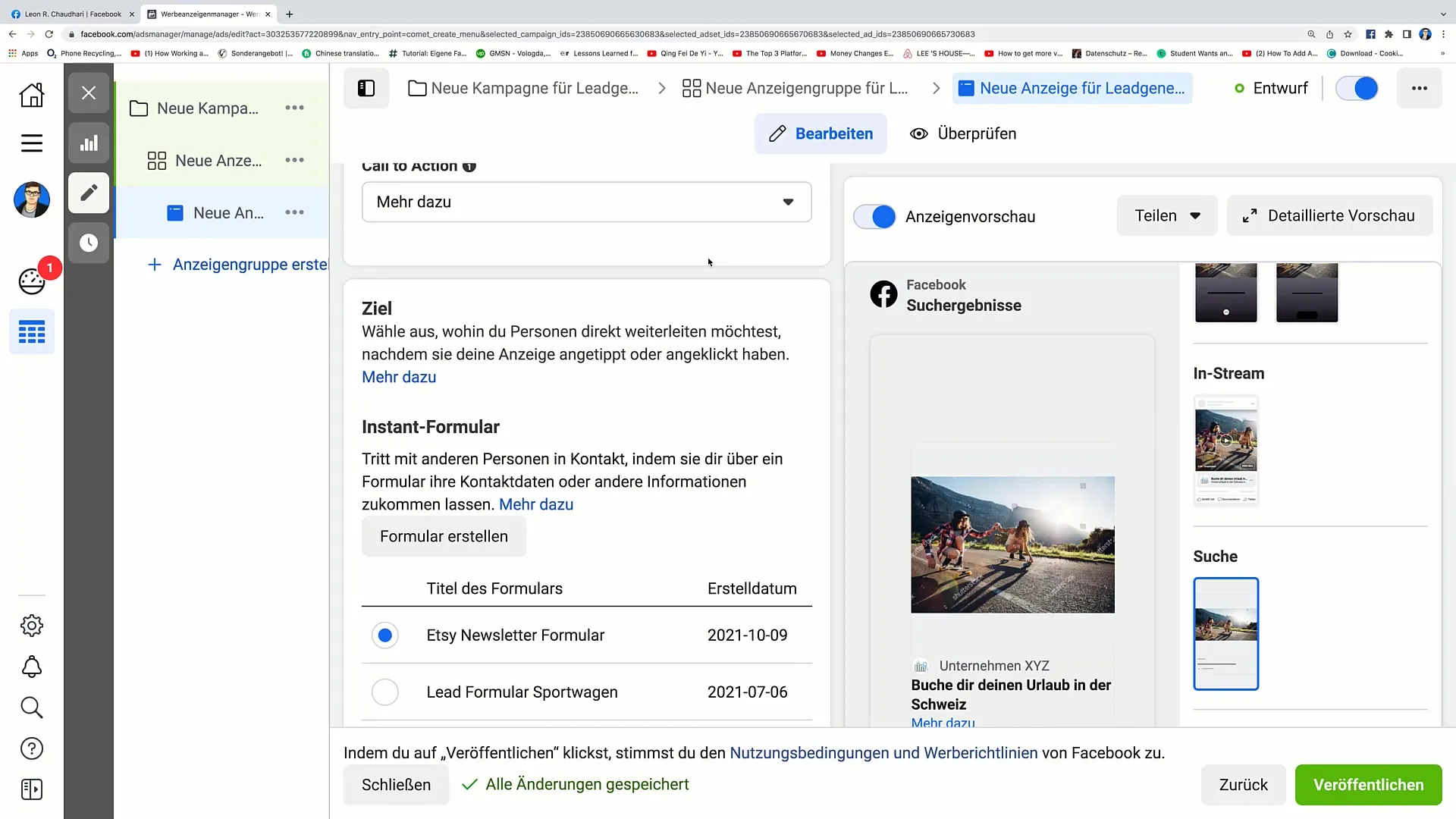Click the three-dot menu on Neue Kampa...

click(x=295, y=108)
